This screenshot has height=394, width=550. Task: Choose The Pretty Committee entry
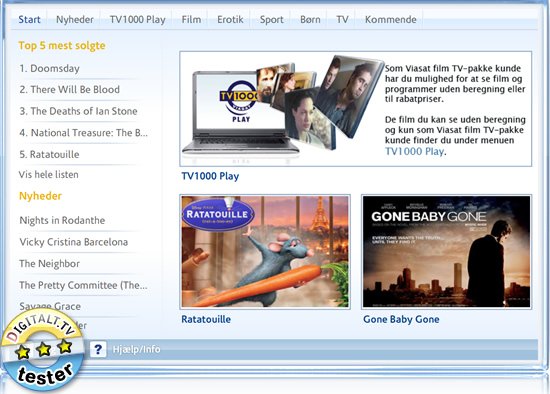[83, 285]
